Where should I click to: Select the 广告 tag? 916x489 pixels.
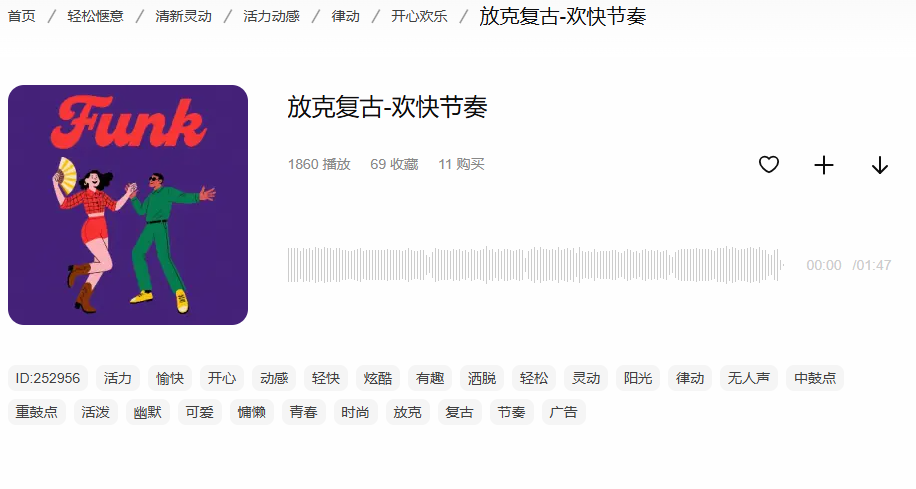tap(563, 412)
